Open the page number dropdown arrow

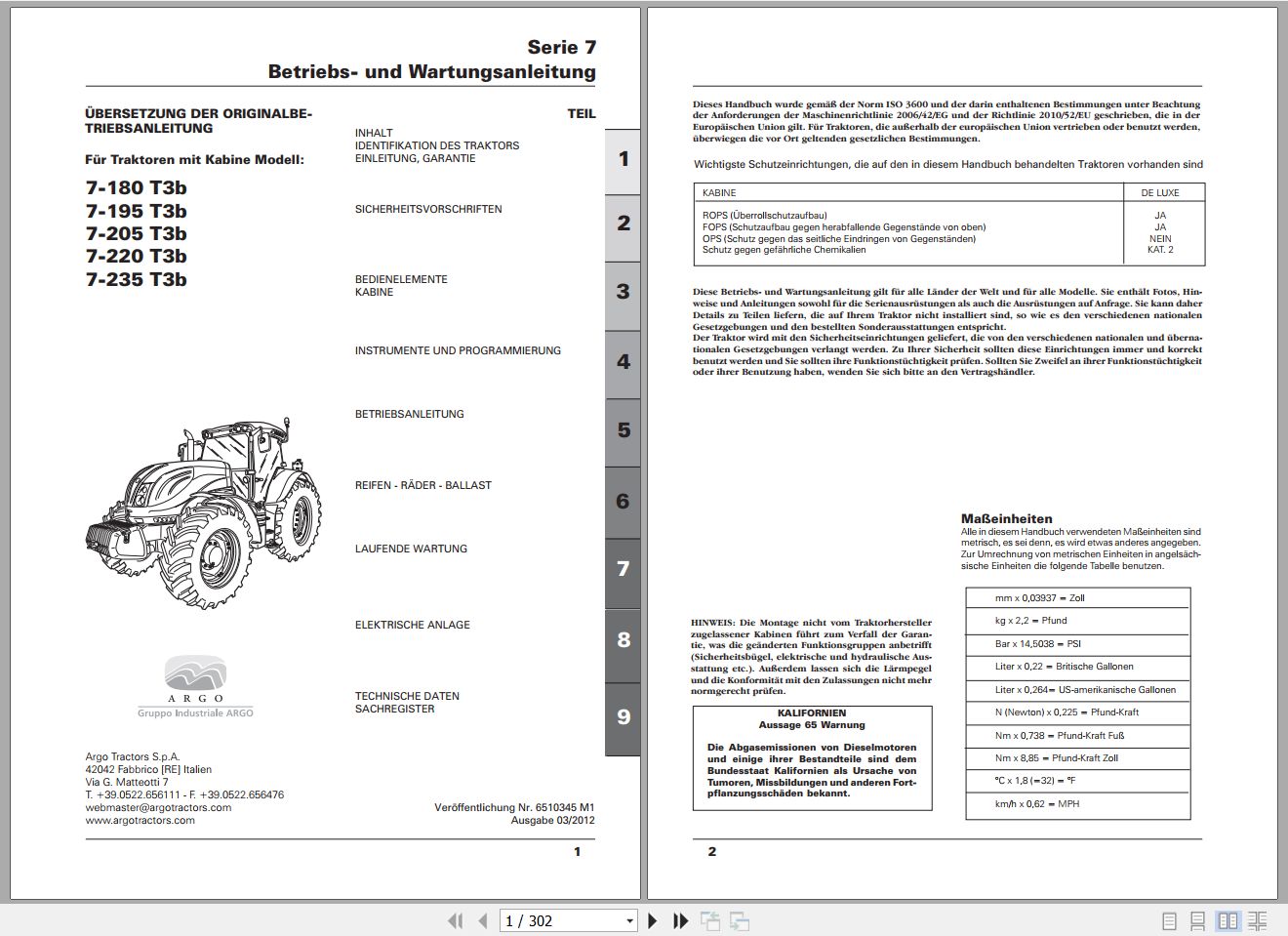point(629,920)
